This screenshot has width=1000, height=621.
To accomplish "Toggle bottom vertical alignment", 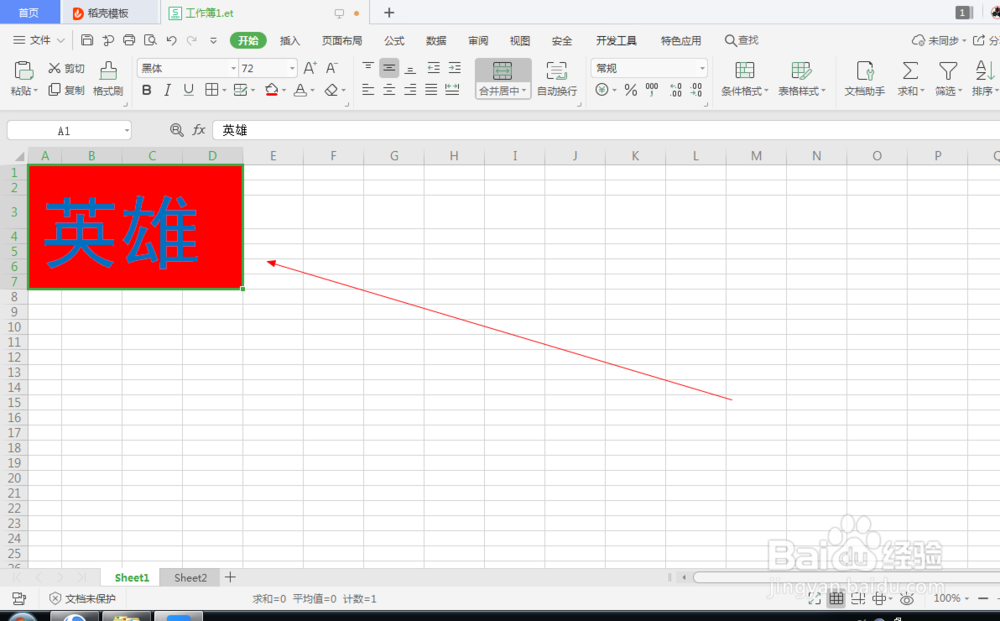I will [x=410, y=68].
